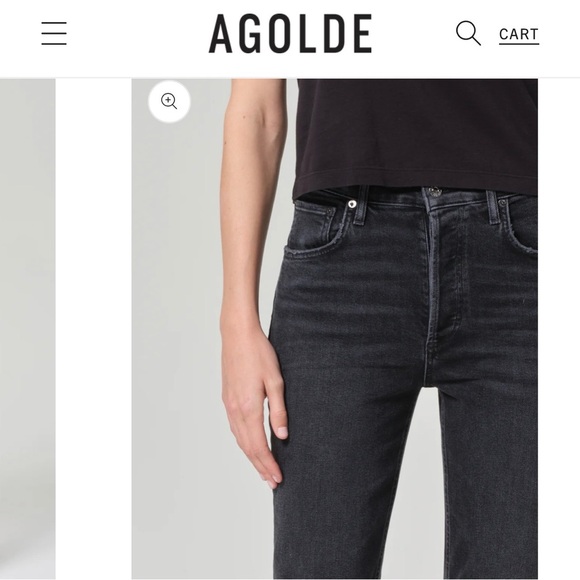Click the AGOLDE logo
580x580 pixels.
point(290,34)
